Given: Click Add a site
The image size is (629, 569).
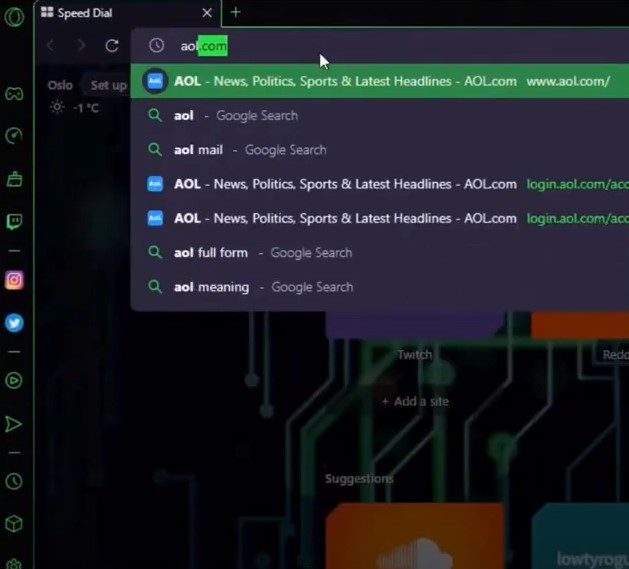Looking at the screenshot, I should pos(416,401).
